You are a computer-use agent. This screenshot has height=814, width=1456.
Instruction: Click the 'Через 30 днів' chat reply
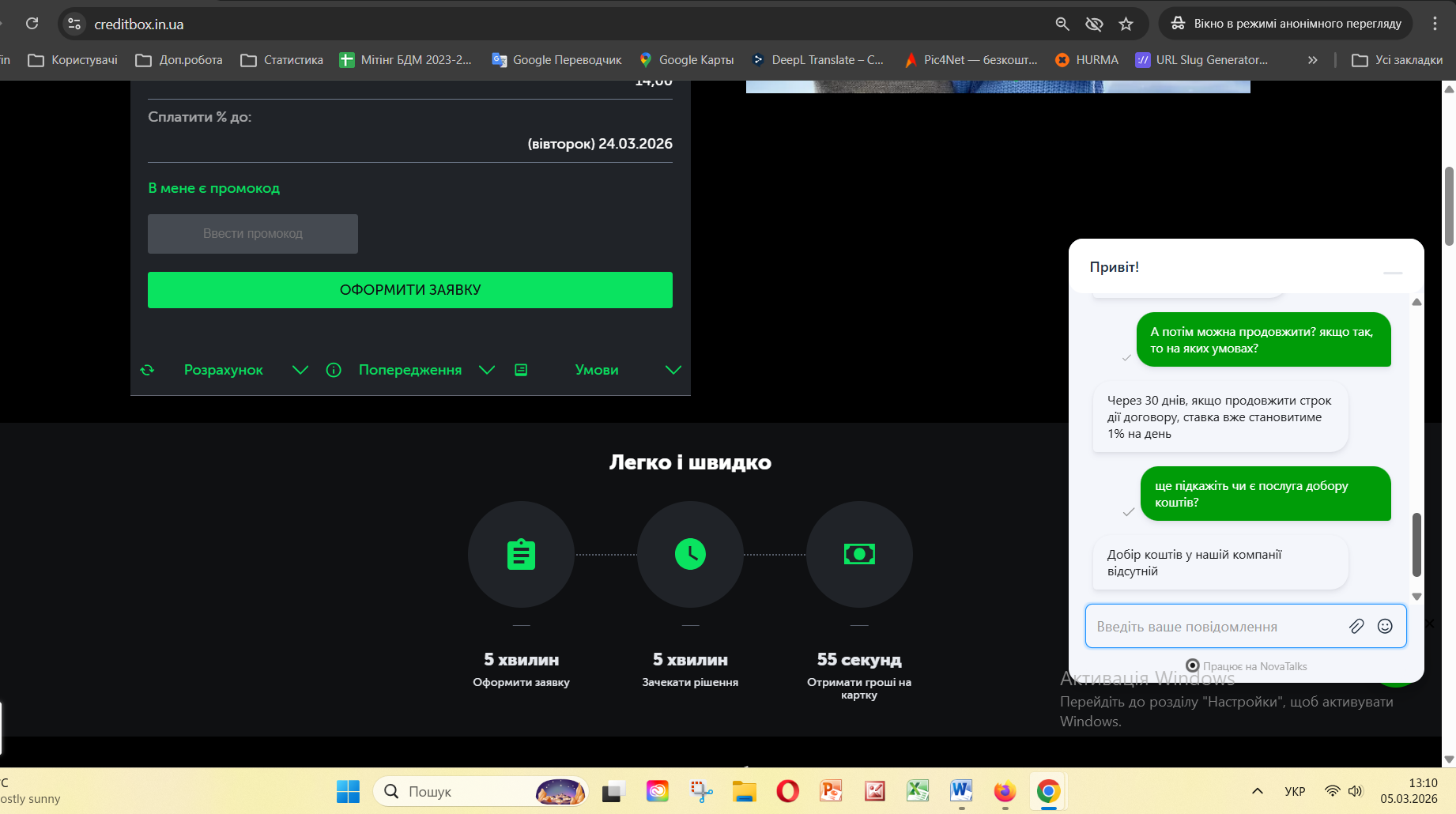coord(1220,417)
